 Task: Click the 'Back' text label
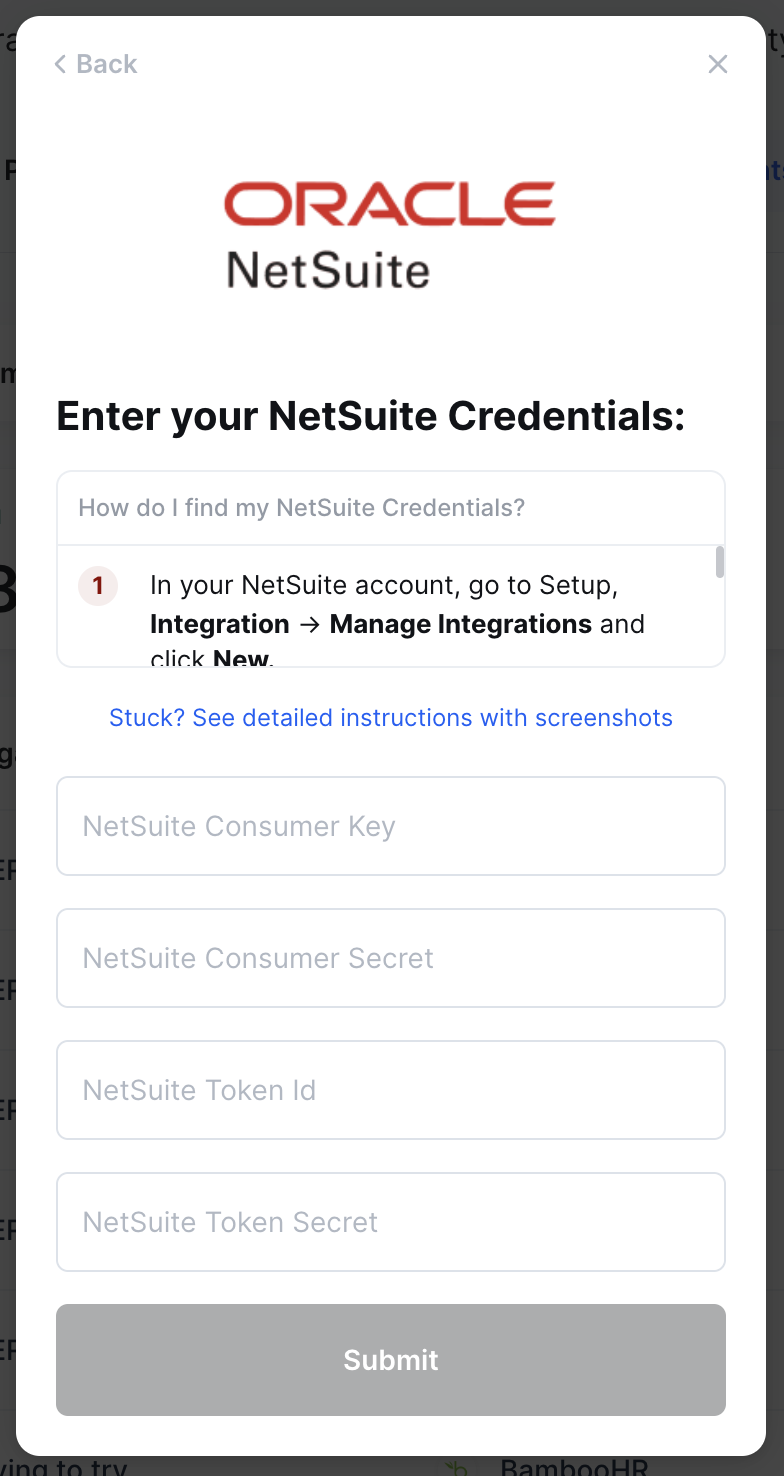[x=107, y=65]
